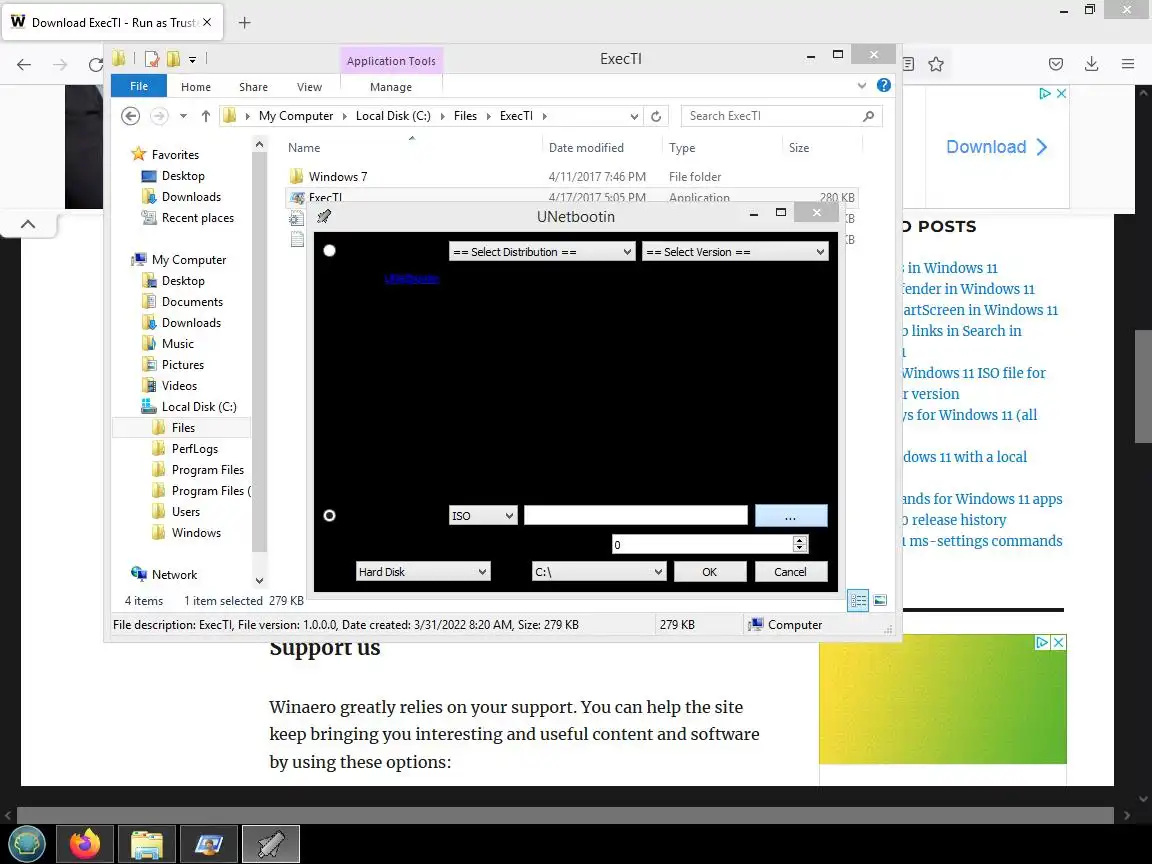Viewport: 1152px width, 864px height.
Task: Go up one folder level in Explorer
Action: point(206,116)
